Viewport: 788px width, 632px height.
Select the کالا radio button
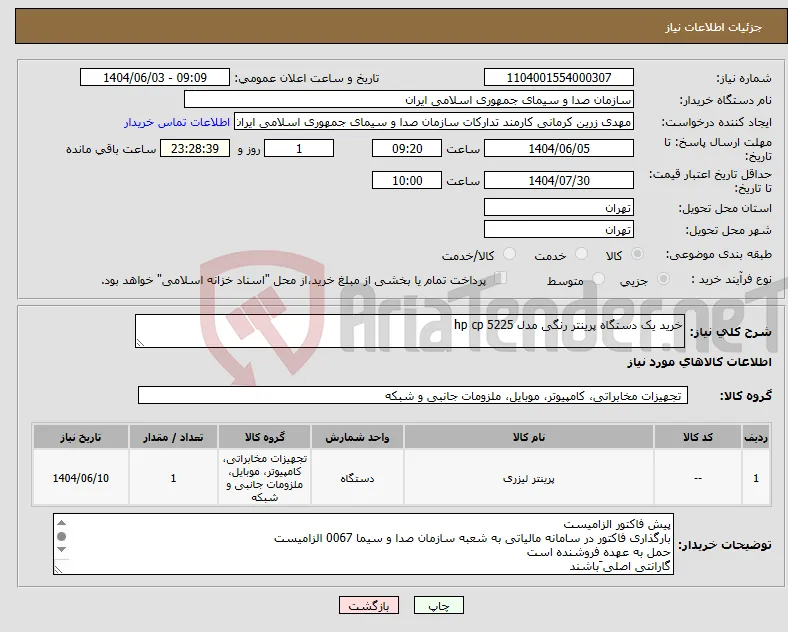click(x=637, y=254)
